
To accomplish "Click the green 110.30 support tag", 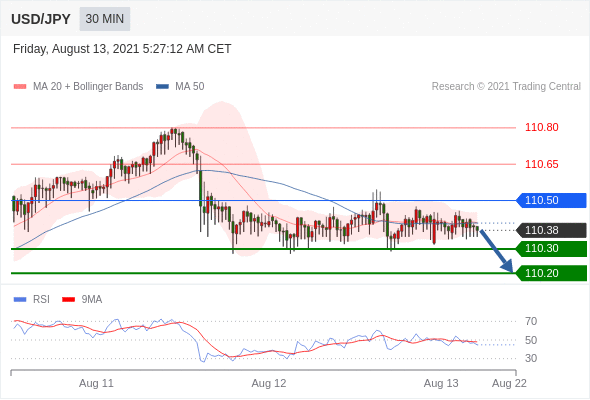I will (x=551, y=248).
